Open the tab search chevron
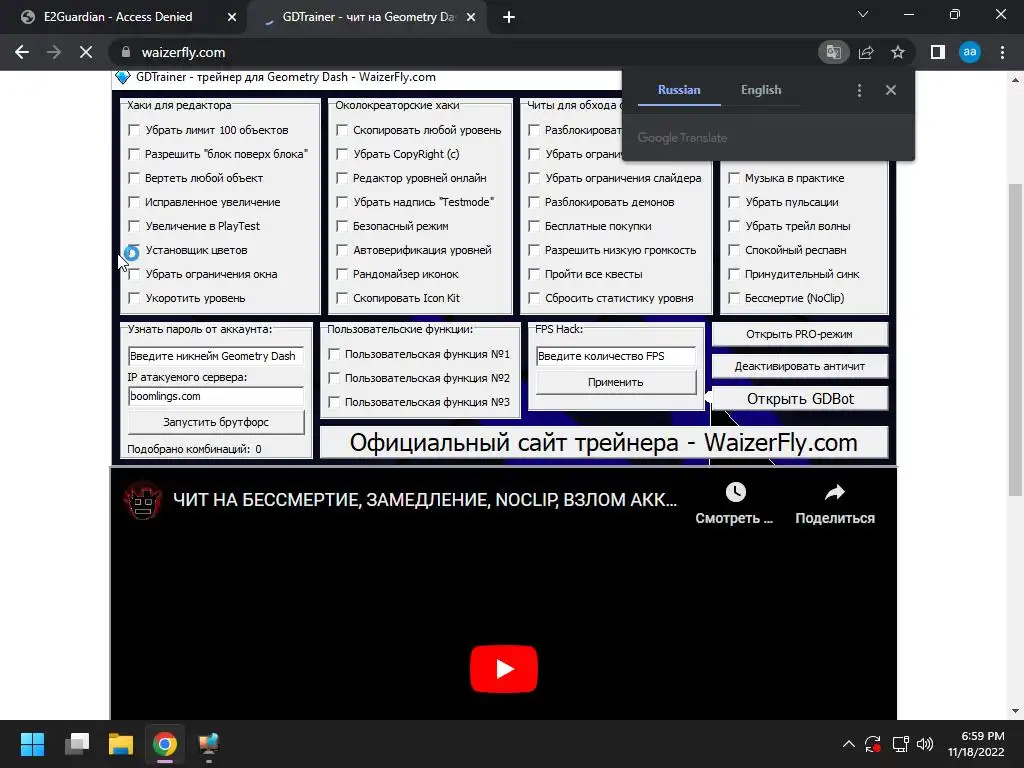 coord(863,14)
